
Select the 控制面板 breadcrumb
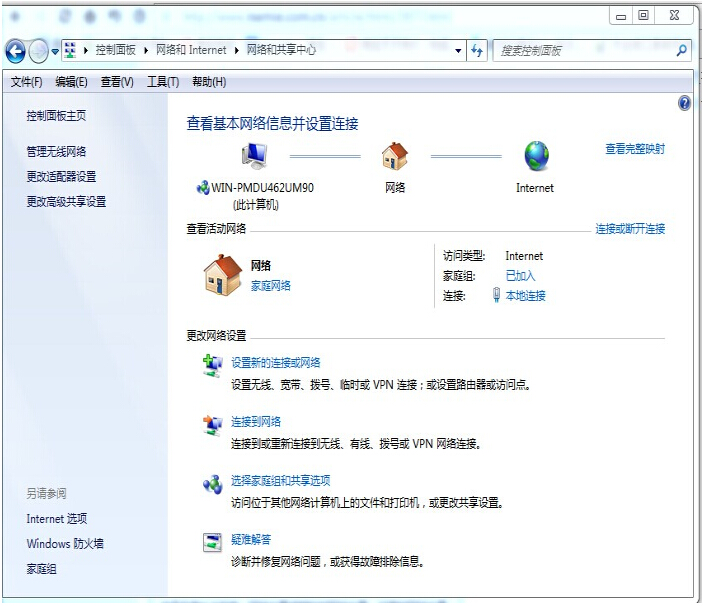pos(116,50)
